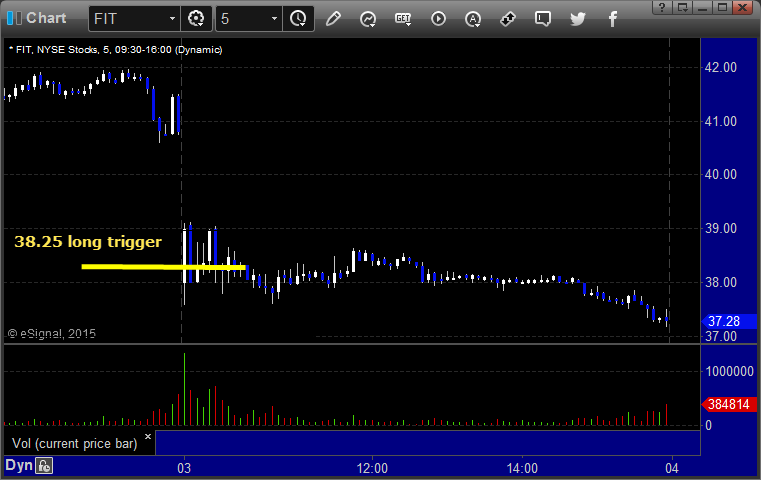Share chart via Twitter icon
The width and height of the screenshot is (761, 480).
[578, 19]
